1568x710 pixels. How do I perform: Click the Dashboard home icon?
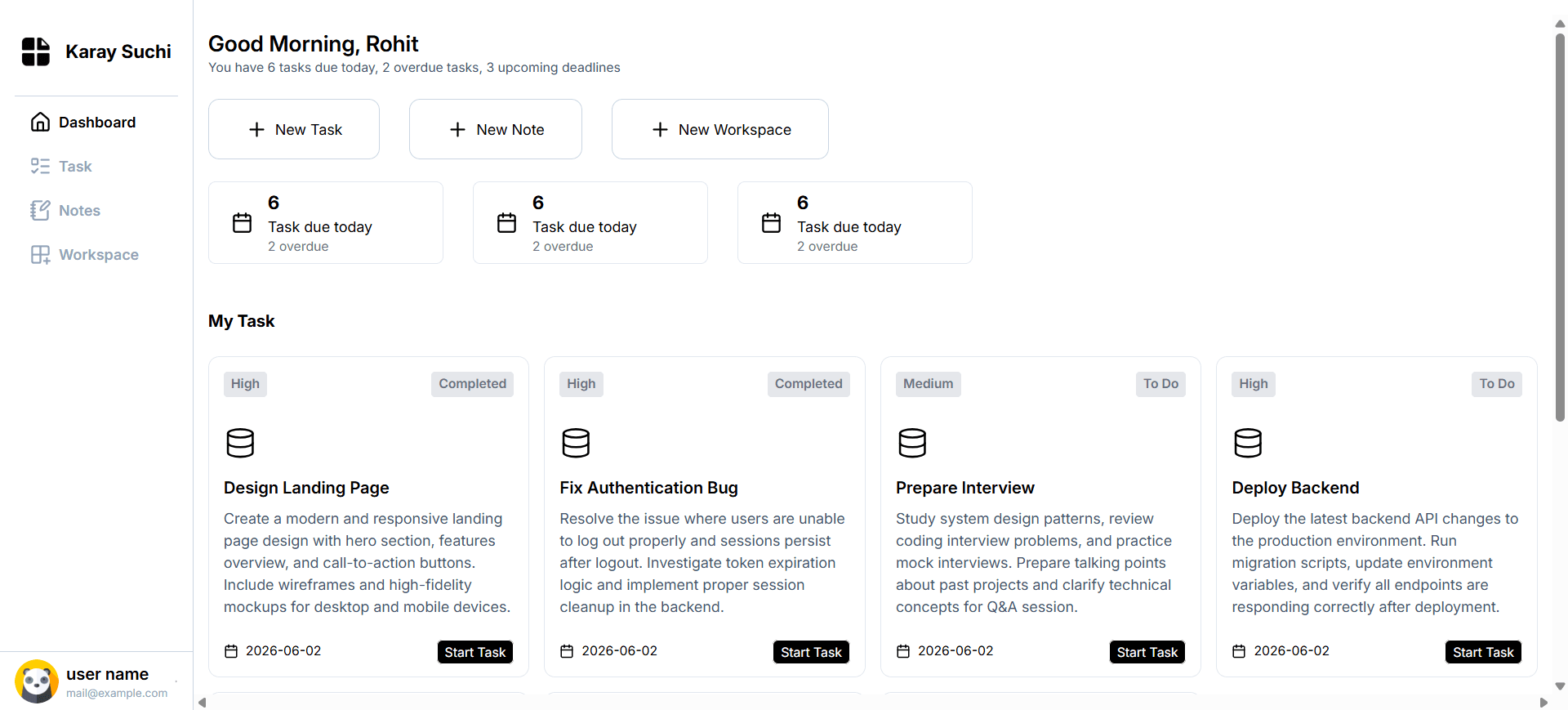click(x=40, y=122)
